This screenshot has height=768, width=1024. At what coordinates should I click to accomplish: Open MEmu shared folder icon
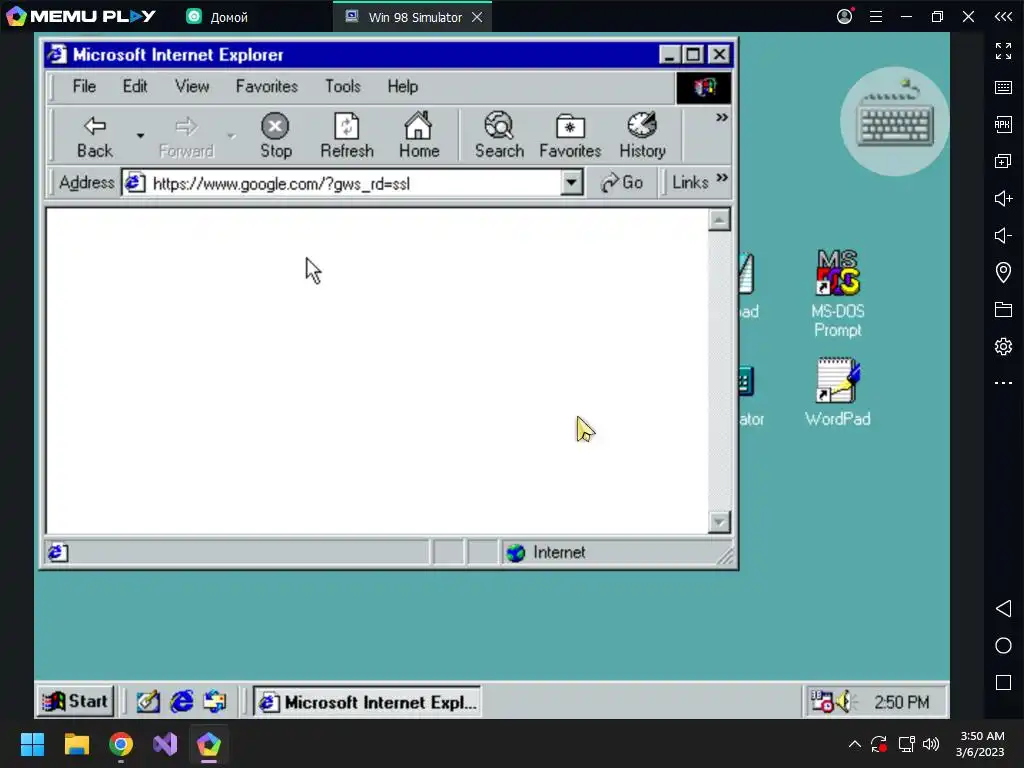point(1003,309)
